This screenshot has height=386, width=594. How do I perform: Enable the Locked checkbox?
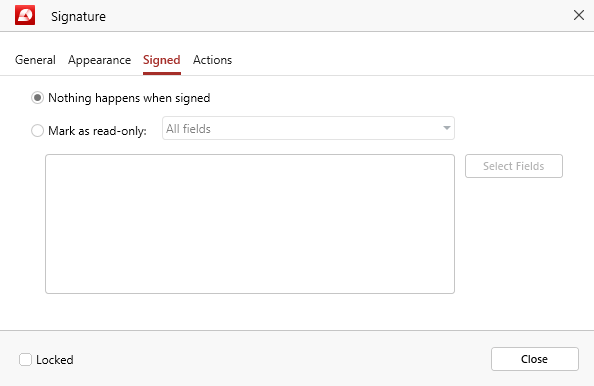pos(25,359)
